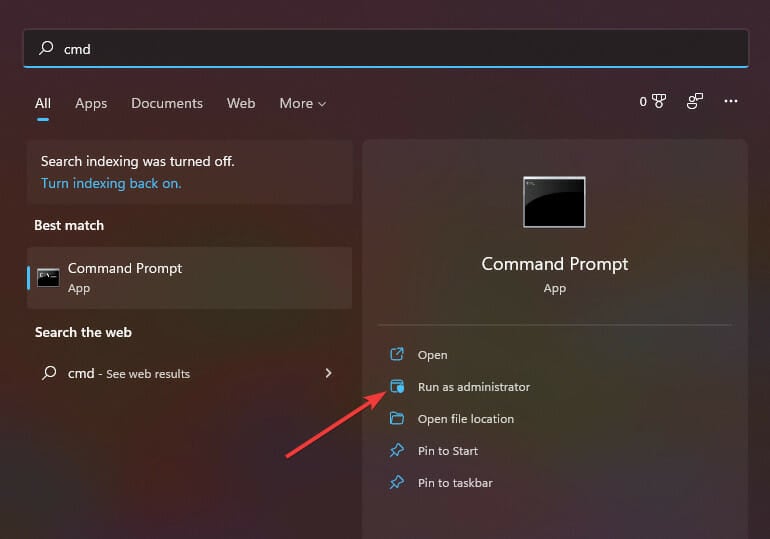Click the Open action icon
Viewport: 770px width, 539px height.
click(397, 354)
